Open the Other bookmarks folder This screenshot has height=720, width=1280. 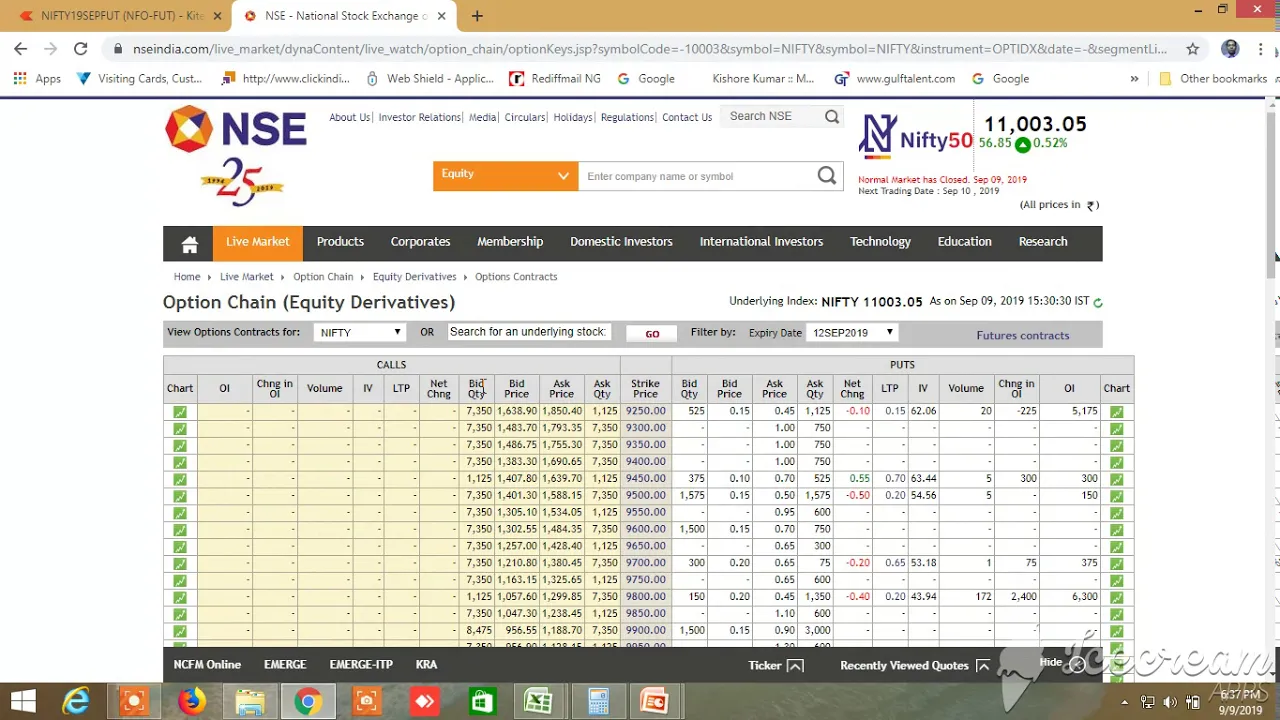[1213, 78]
